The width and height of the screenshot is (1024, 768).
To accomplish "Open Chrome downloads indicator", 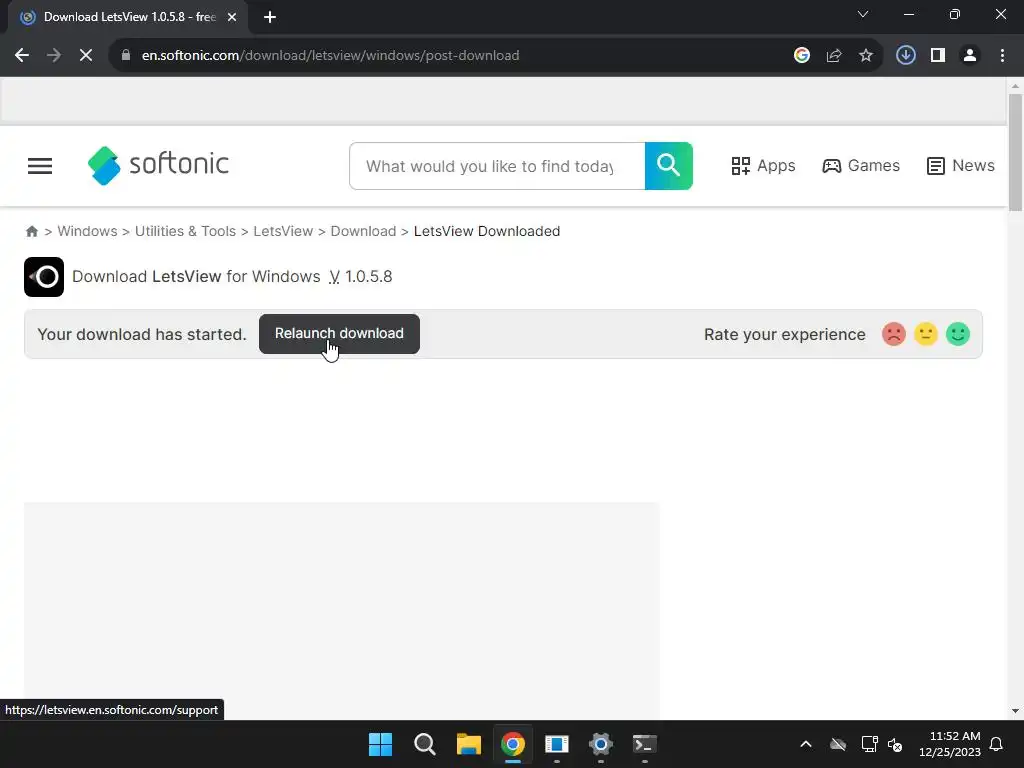I will point(906,56).
